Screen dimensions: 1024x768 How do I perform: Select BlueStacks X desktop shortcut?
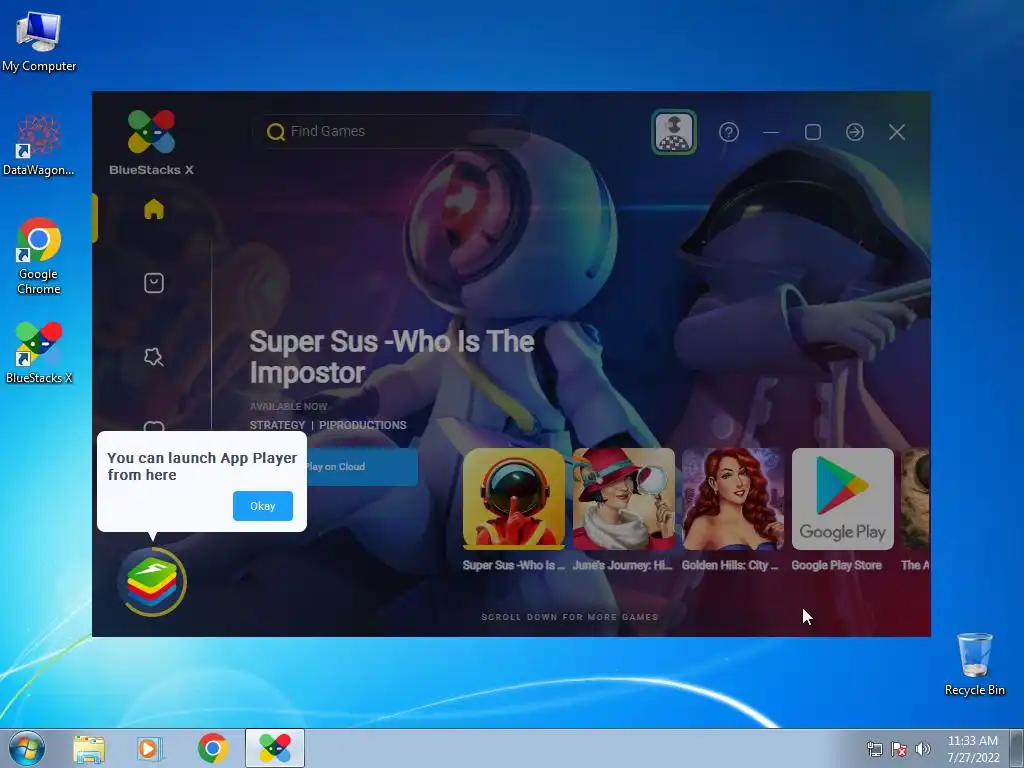[x=39, y=353]
